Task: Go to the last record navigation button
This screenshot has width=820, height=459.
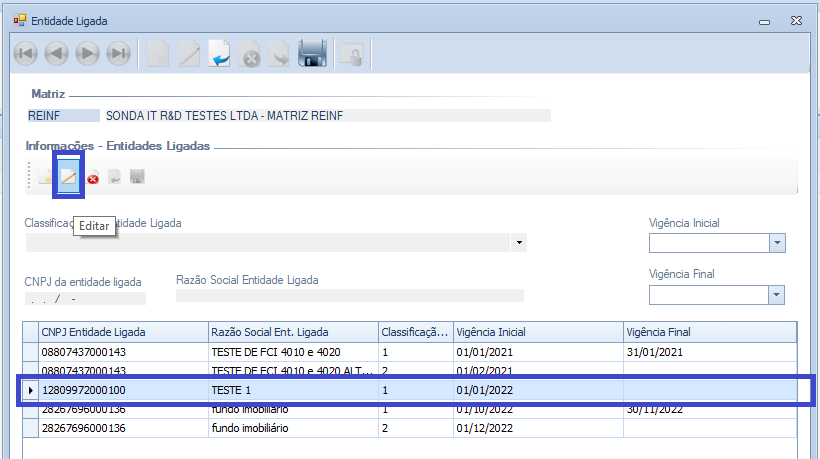Action: pyautogui.click(x=119, y=54)
